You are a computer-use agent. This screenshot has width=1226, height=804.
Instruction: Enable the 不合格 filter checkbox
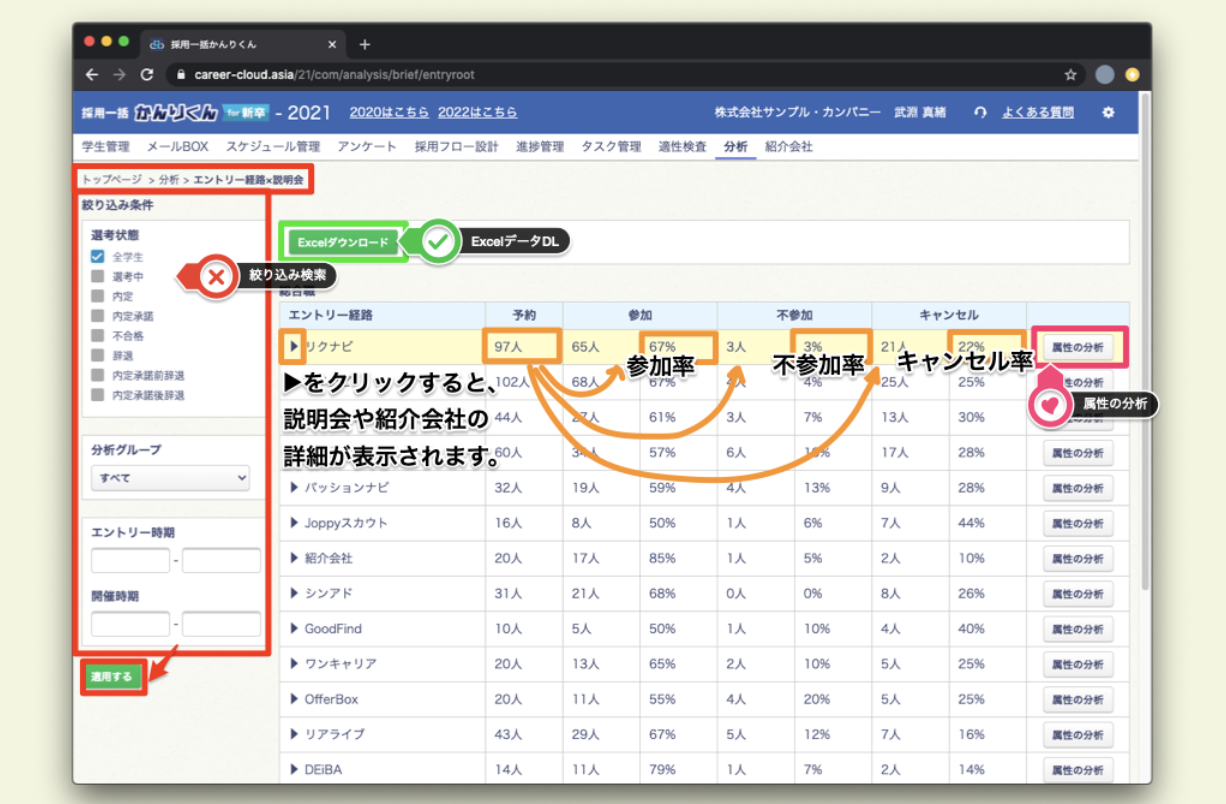point(97,336)
